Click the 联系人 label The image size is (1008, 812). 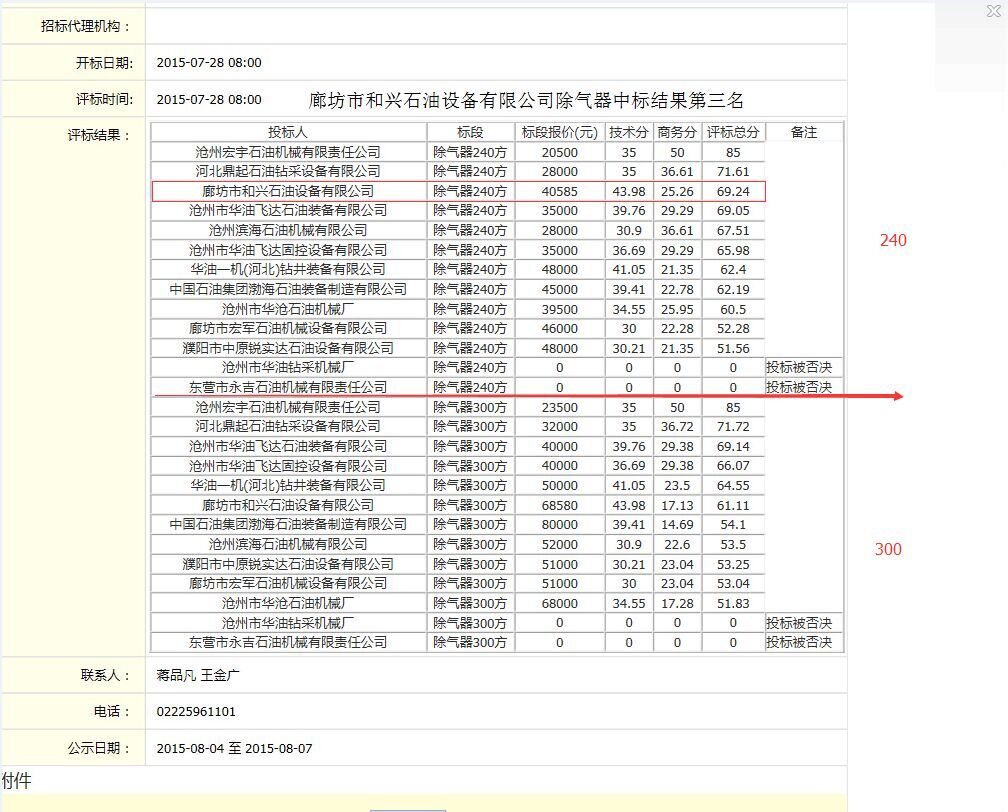click(106, 675)
